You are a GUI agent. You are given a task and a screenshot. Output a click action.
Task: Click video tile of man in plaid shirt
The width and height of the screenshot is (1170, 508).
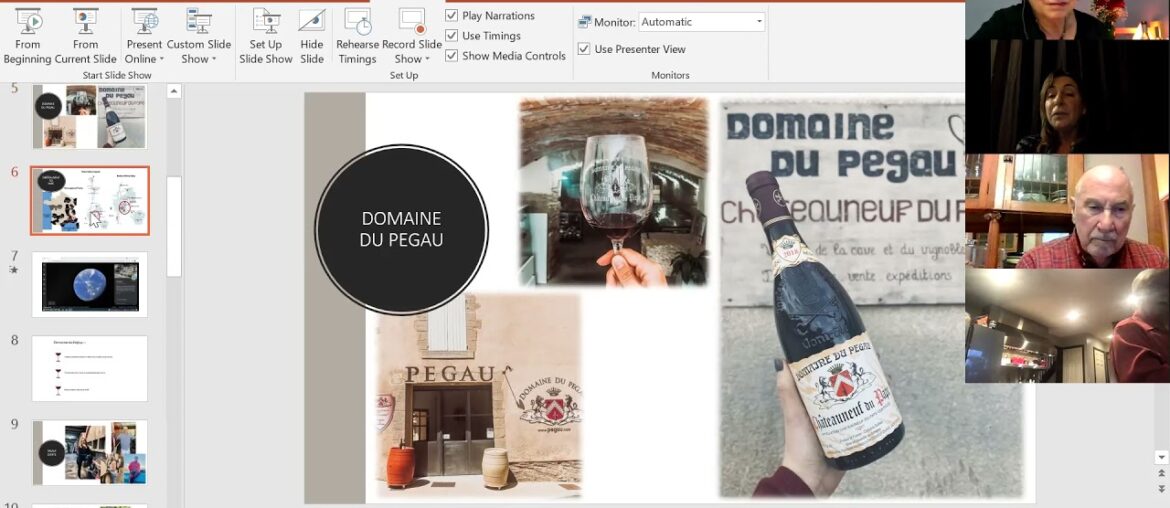click(x=1067, y=211)
